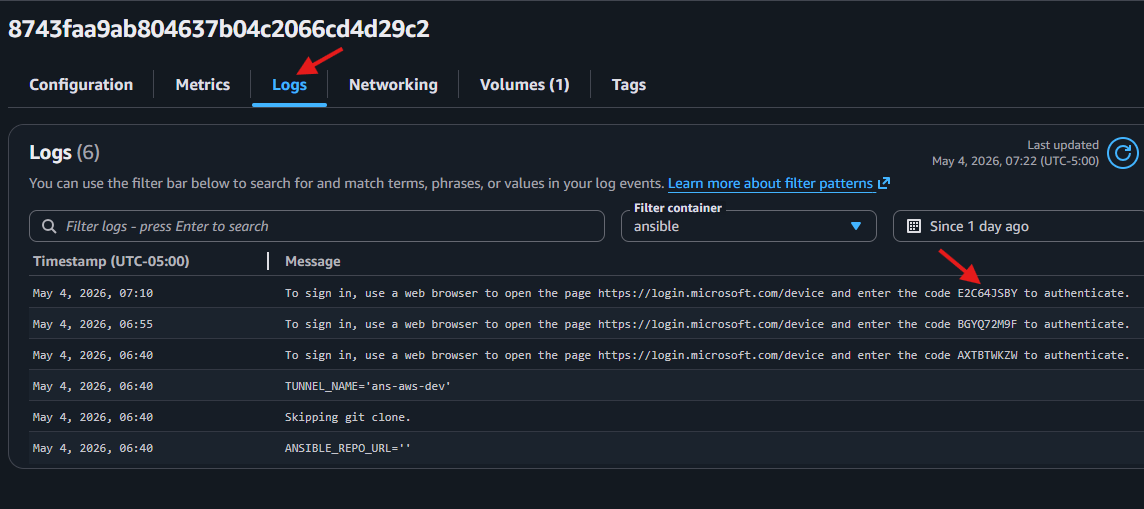The image size is (1144, 509).
Task: Expand the ansible container selector
Action: click(749, 226)
